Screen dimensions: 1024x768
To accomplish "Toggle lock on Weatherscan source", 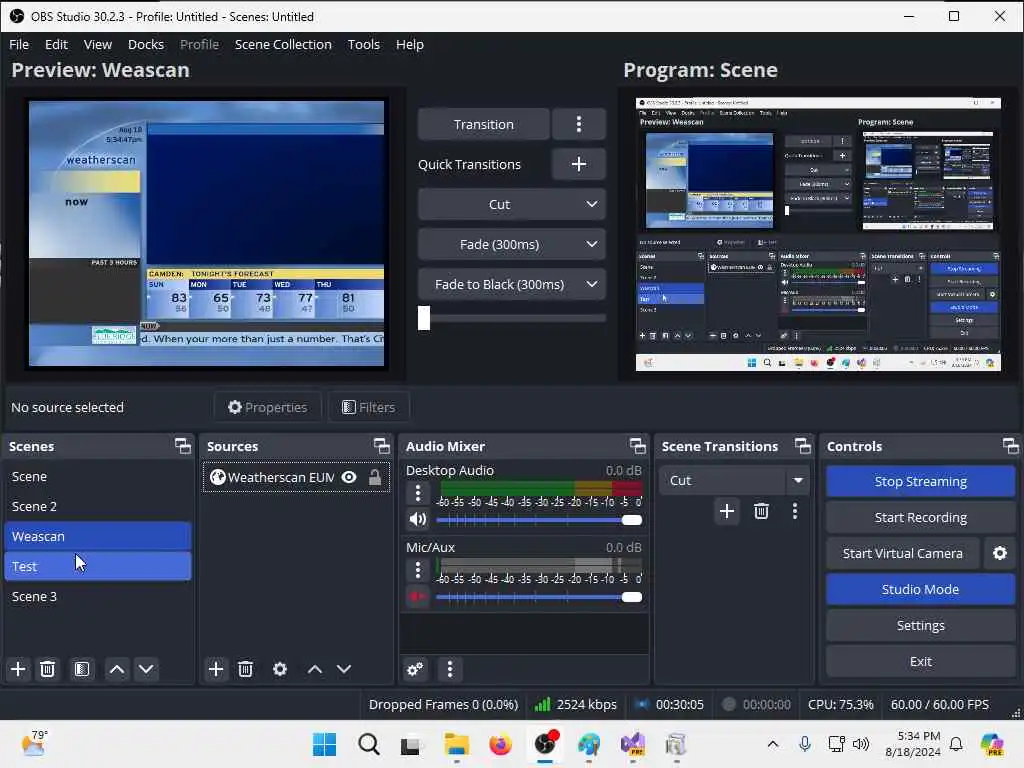I will pos(375,477).
